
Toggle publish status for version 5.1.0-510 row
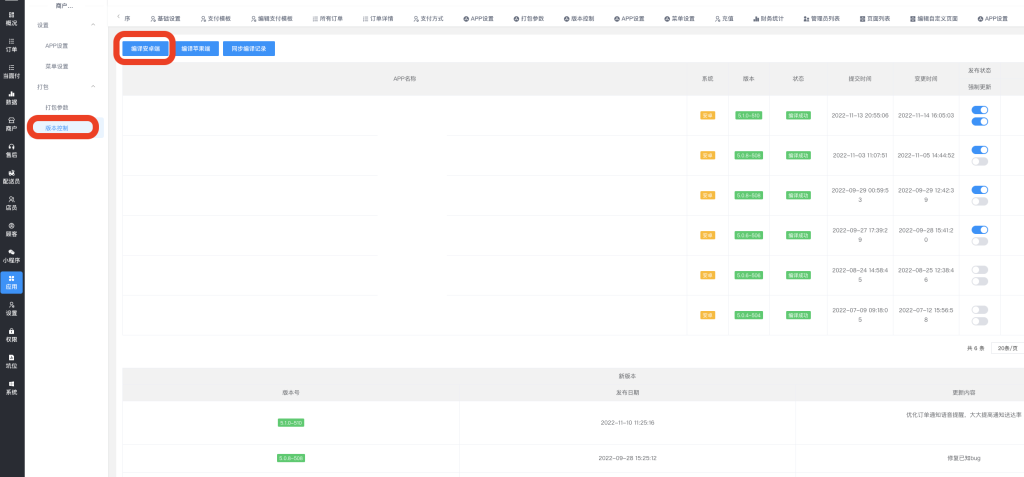click(979, 110)
